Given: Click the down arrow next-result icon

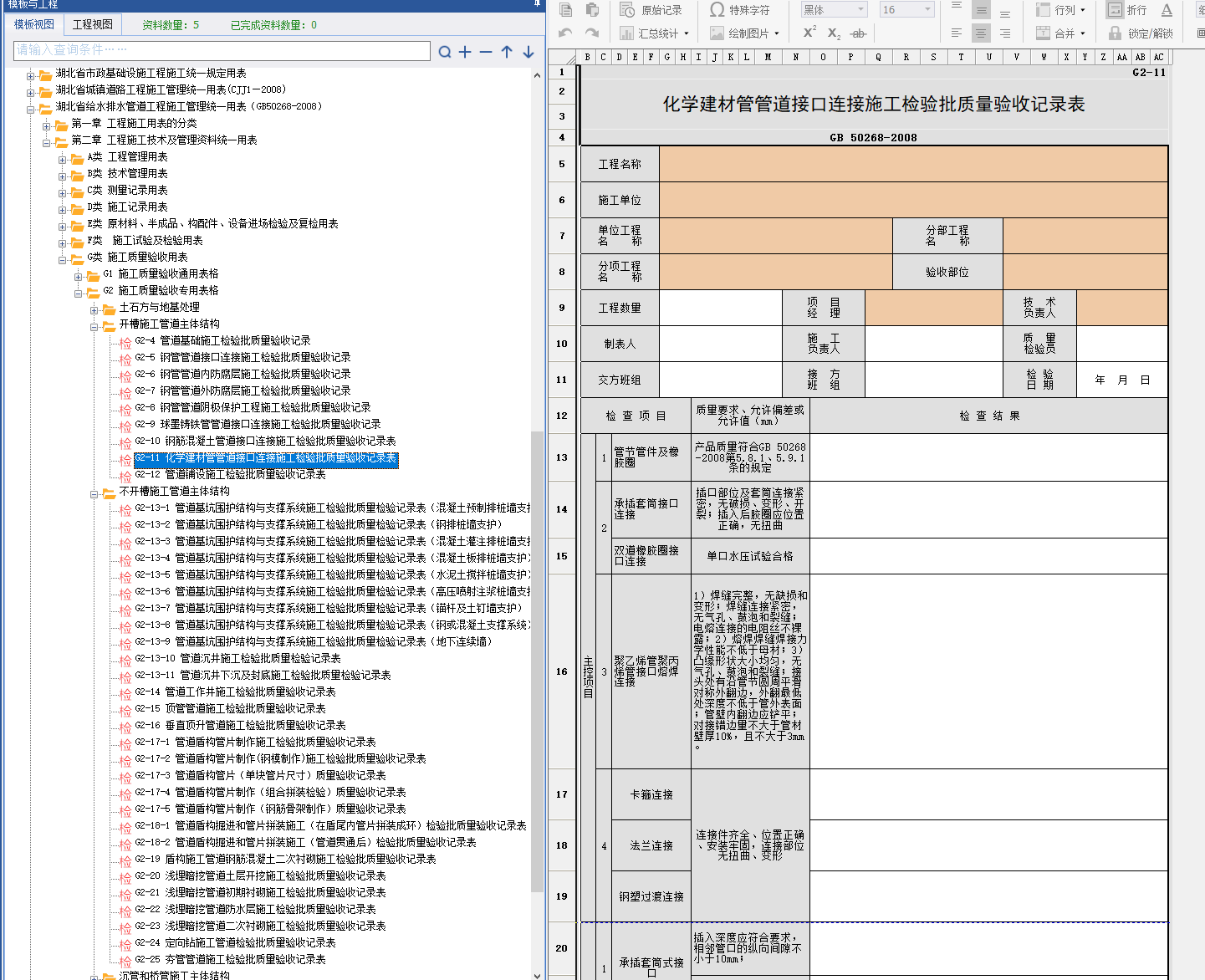Looking at the screenshot, I should tap(528, 52).
